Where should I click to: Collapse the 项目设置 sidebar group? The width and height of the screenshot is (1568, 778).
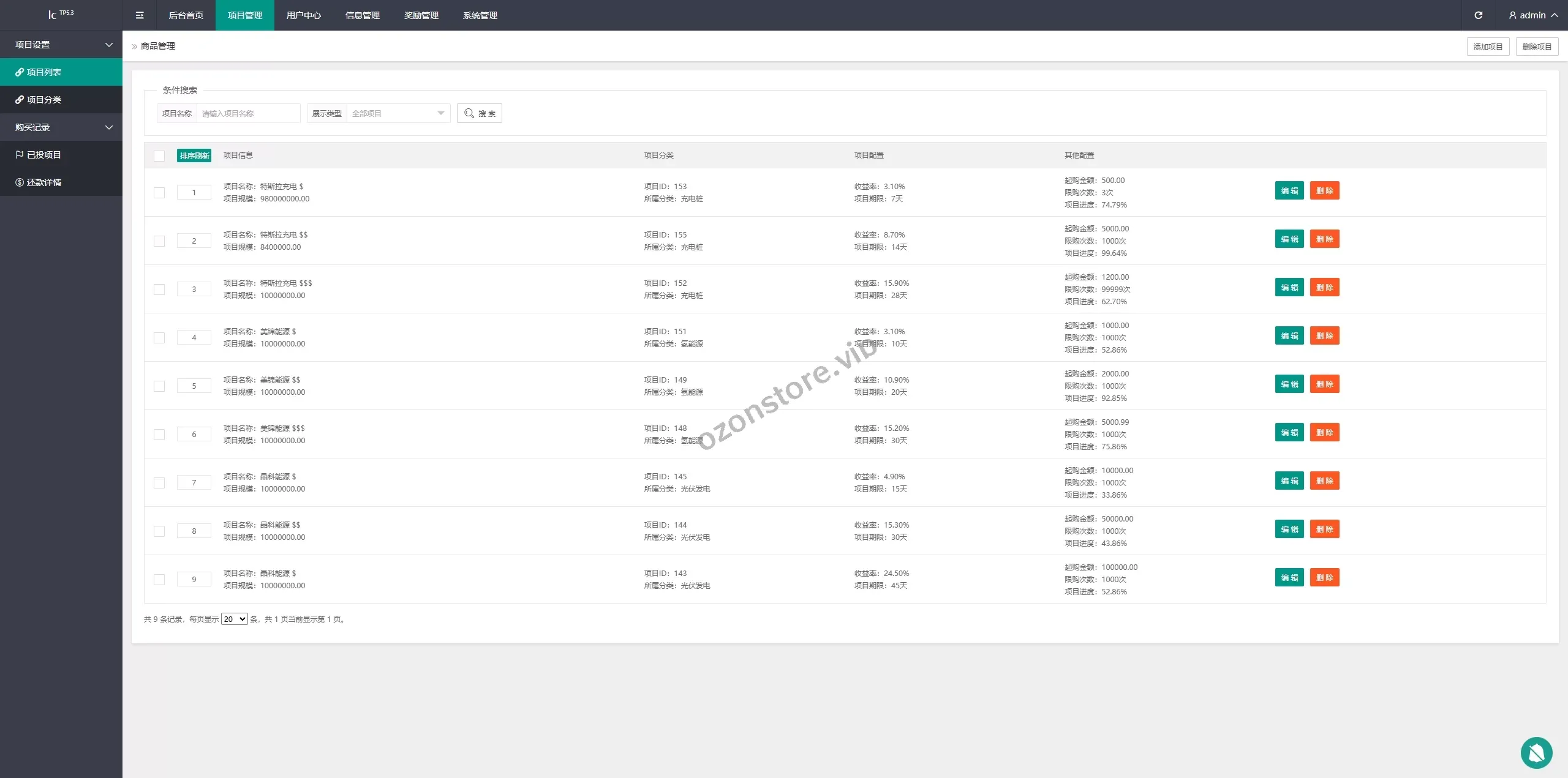tap(61, 45)
